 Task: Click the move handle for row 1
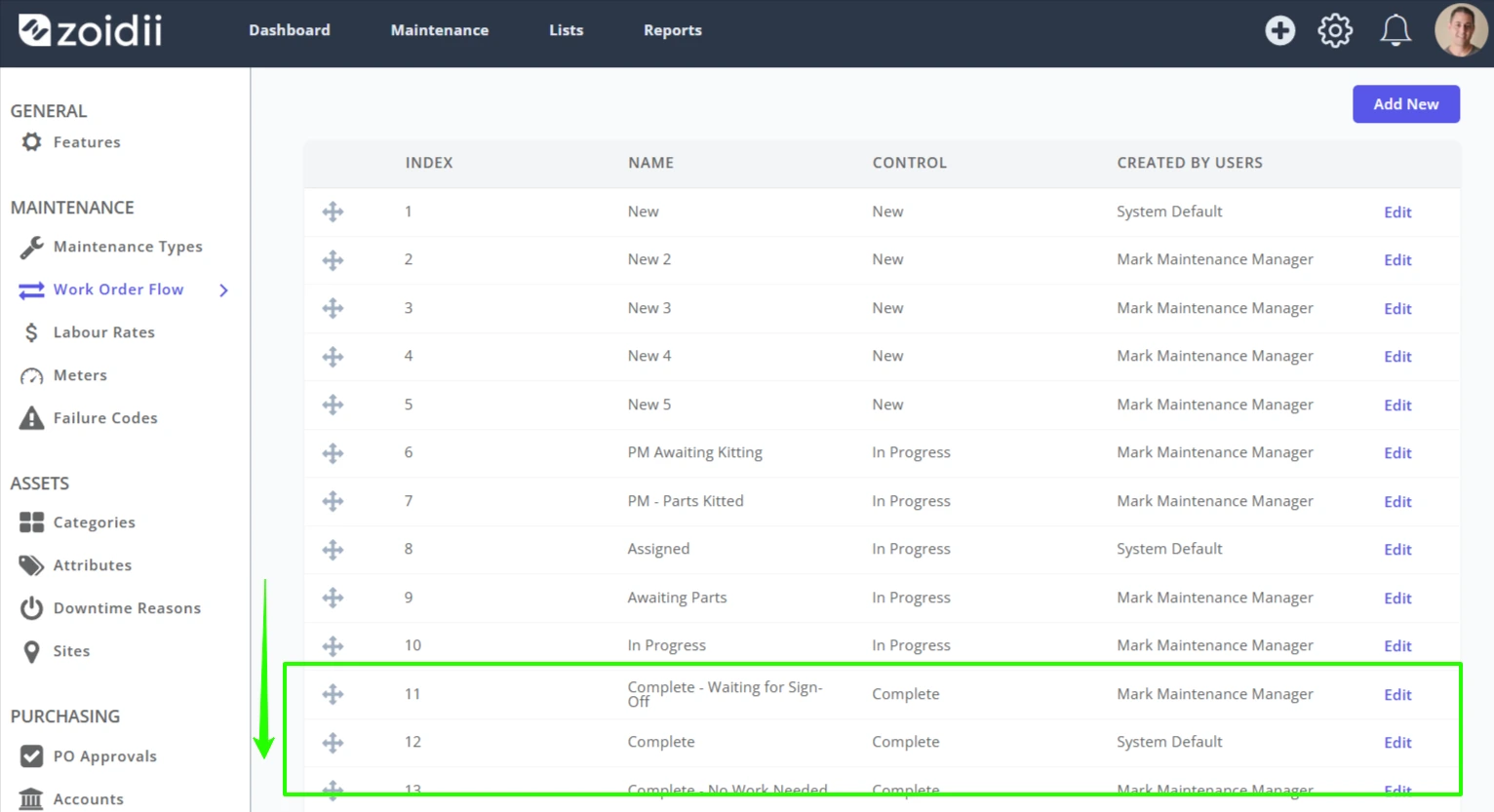pos(333,212)
